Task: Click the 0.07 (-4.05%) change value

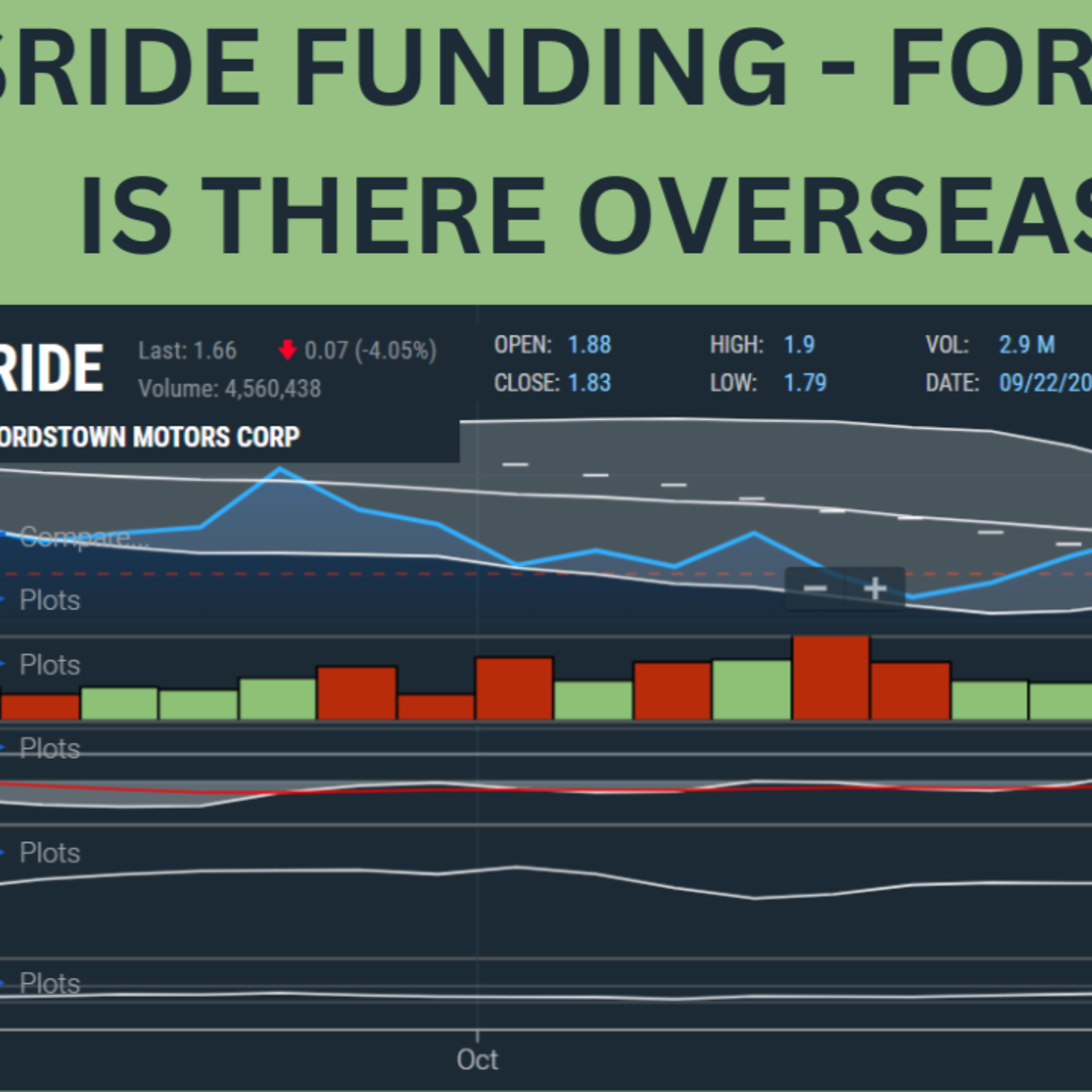Action: pos(371,351)
